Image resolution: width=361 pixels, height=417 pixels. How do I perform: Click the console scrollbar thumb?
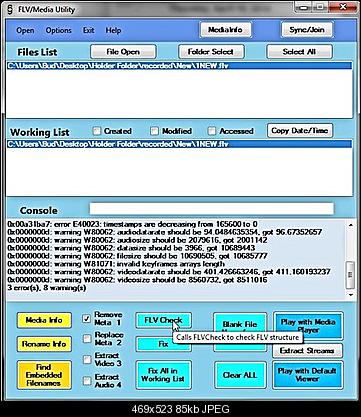(350, 275)
